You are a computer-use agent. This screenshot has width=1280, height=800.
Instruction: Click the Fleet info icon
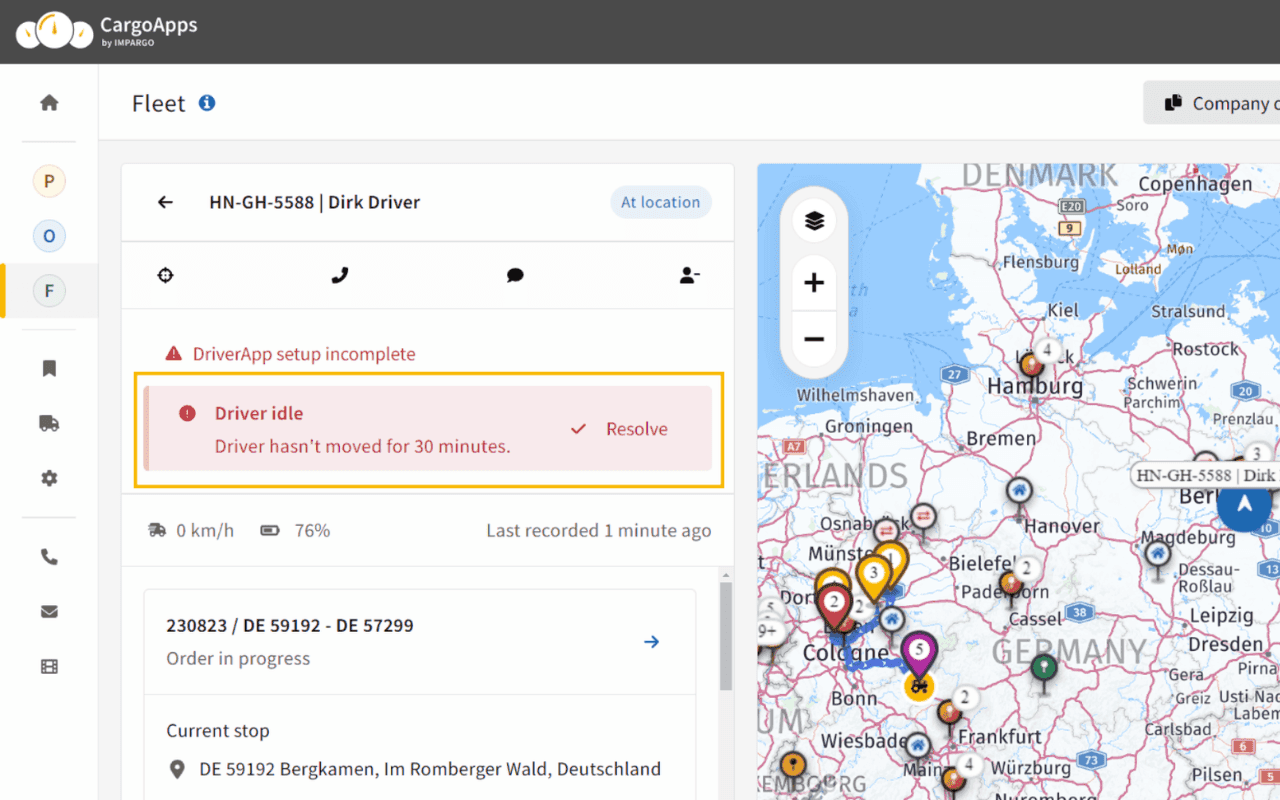pyautogui.click(x=207, y=103)
